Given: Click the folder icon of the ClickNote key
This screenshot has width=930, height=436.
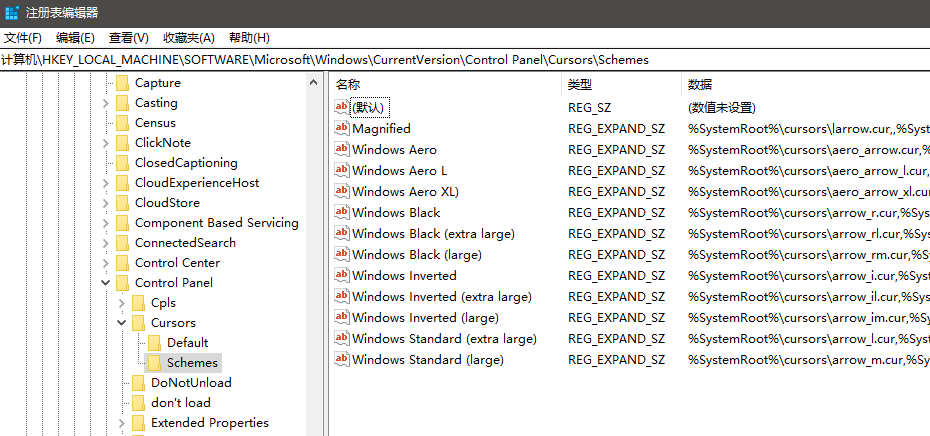Looking at the screenshot, I should pyautogui.click(x=122, y=143).
